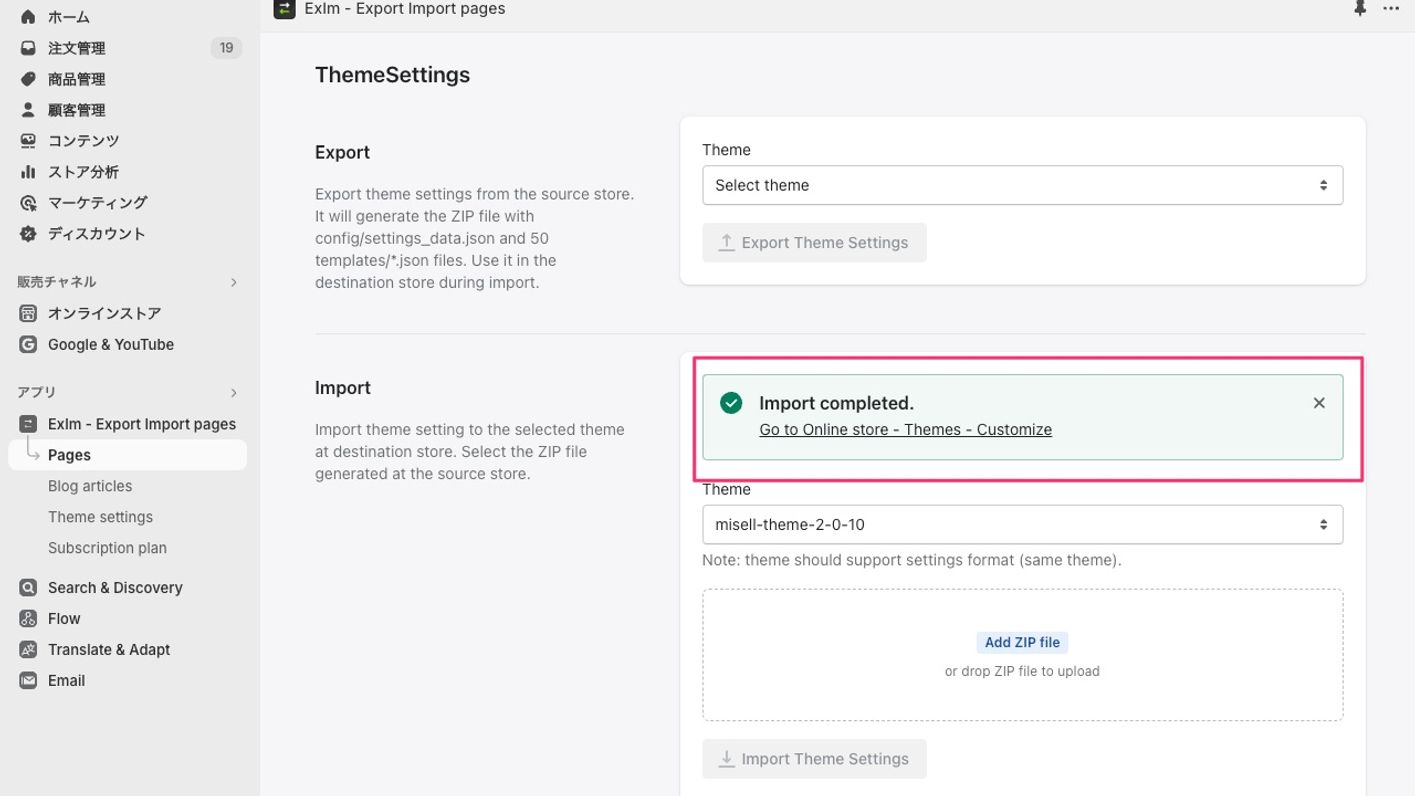Click the Google & YouTube icon
This screenshot has width=1415, height=796.
pos(28,344)
